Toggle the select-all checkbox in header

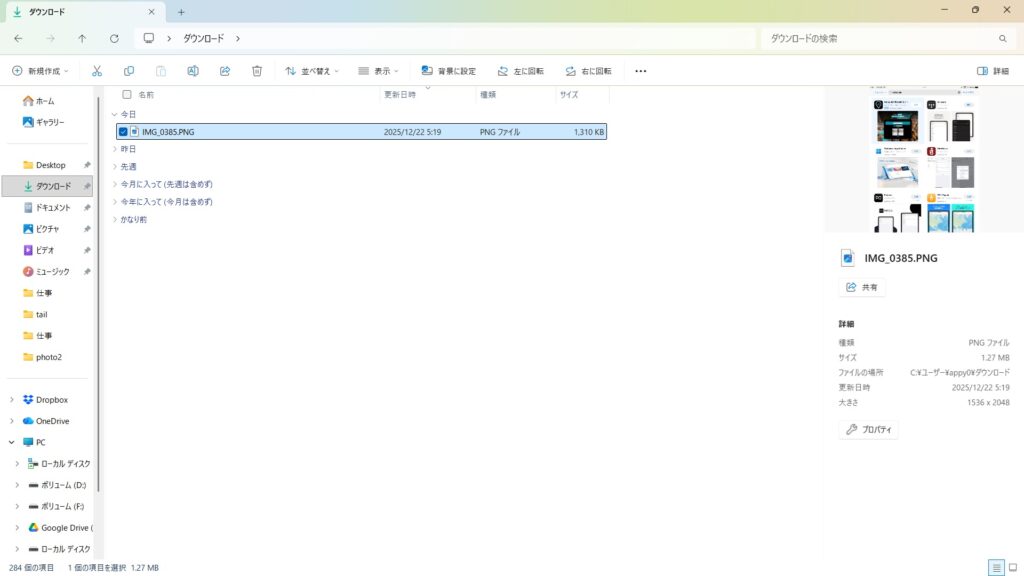tap(126, 94)
